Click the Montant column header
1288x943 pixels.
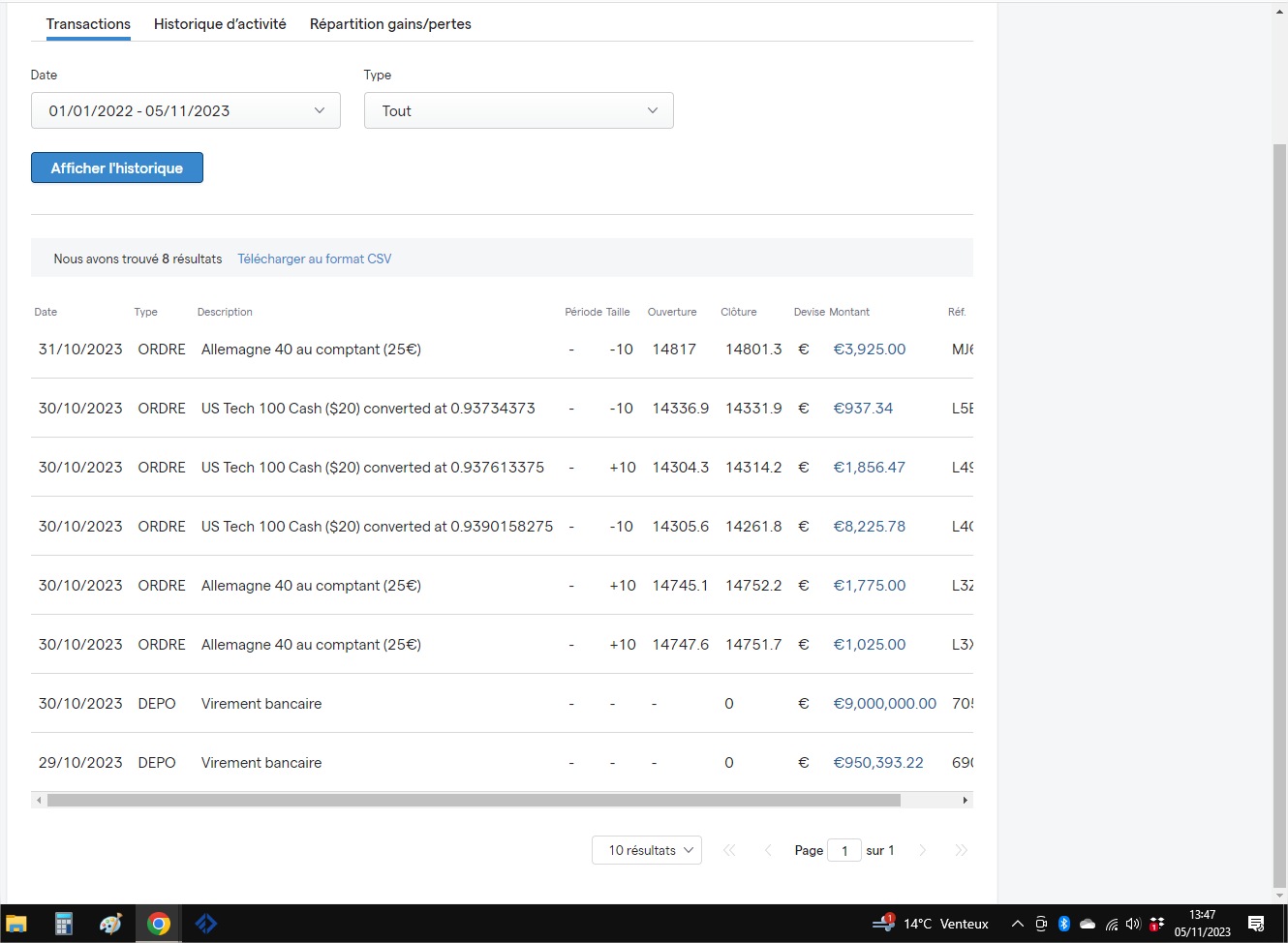click(849, 312)
